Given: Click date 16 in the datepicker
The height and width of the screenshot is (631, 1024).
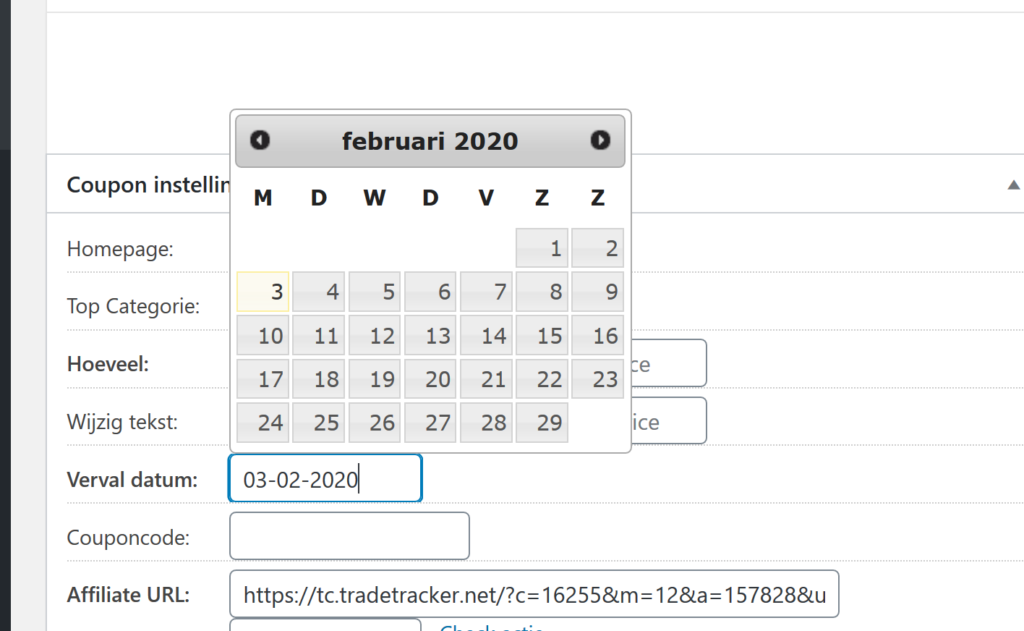Looking at the screenshot, I should 598,336.
